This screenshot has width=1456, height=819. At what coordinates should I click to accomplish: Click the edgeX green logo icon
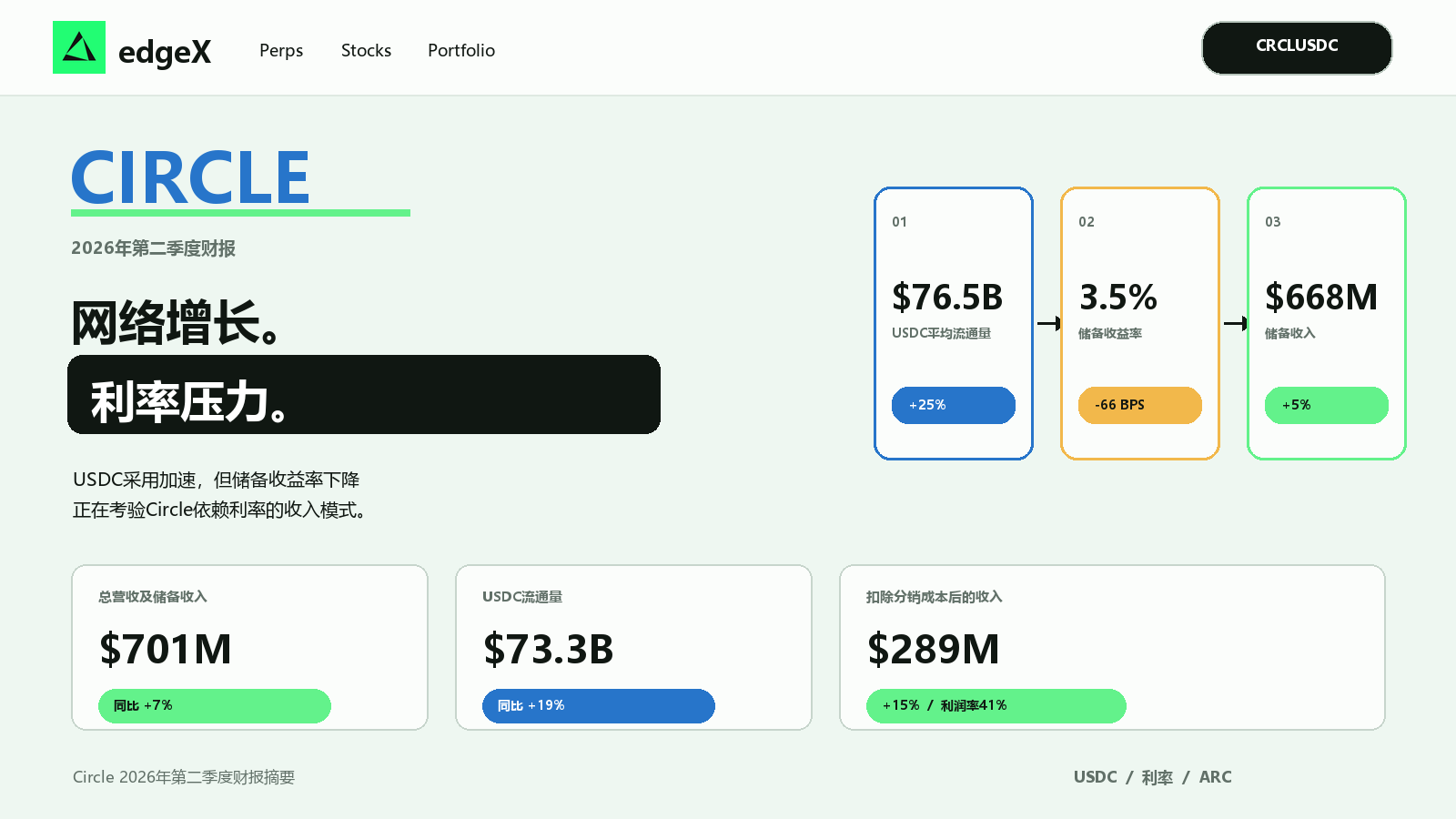(79, 47)
